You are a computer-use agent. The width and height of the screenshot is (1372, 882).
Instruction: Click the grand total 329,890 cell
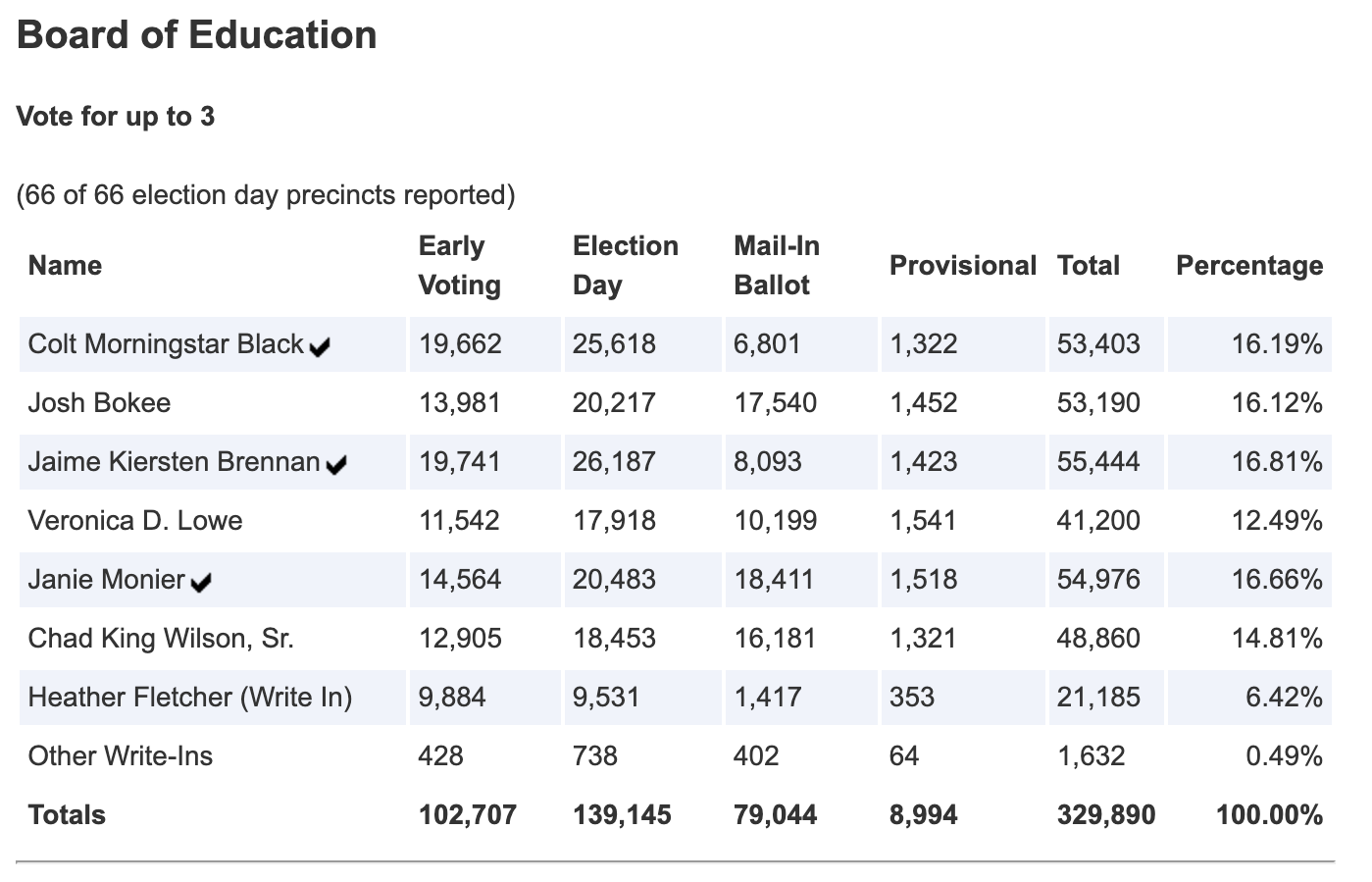pyautogui.click(x=1105, y=815)
